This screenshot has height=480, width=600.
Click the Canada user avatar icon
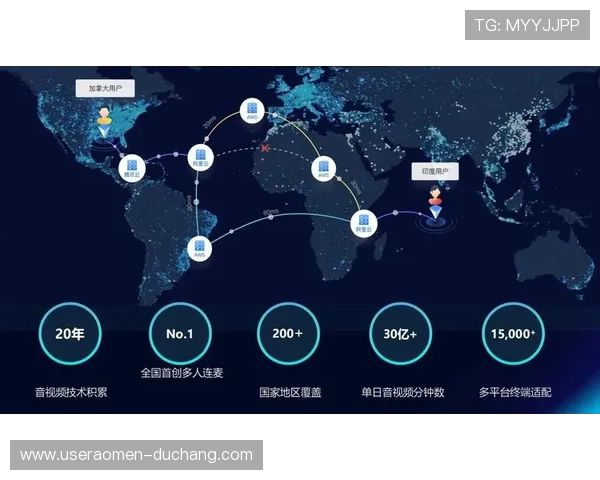pos(104,120)
